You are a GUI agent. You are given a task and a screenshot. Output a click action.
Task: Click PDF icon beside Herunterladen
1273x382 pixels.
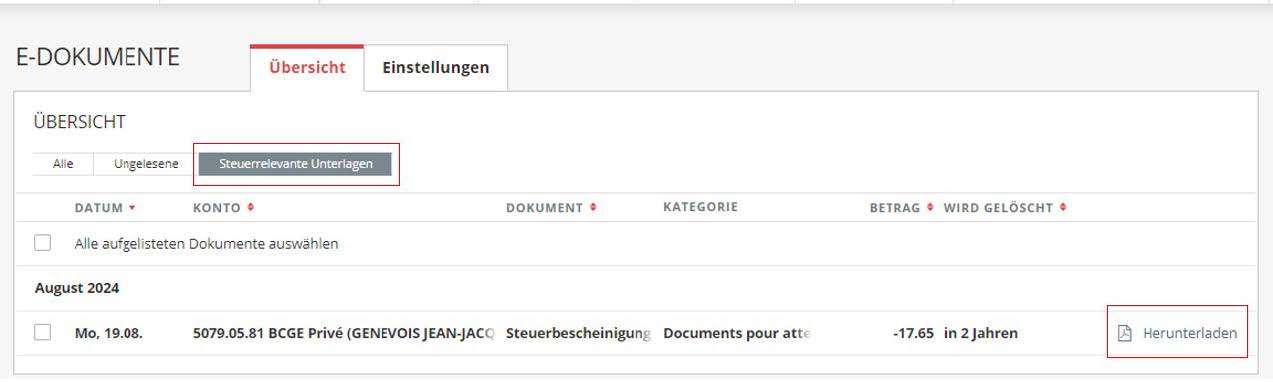[x=1124, y=333]
